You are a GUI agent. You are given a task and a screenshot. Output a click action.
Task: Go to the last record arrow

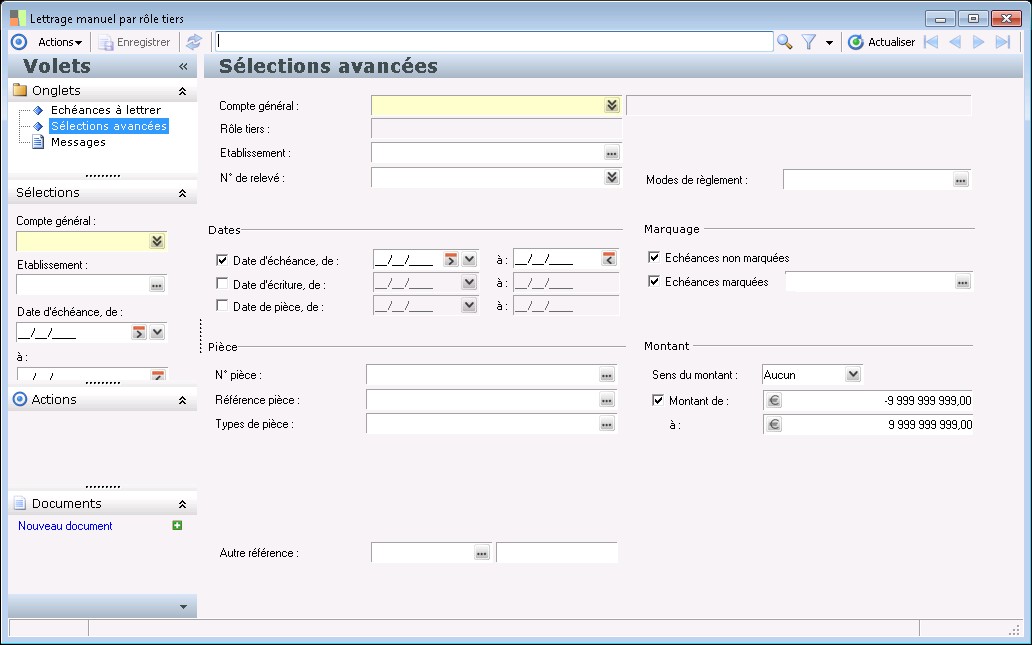pos(1003,42)
